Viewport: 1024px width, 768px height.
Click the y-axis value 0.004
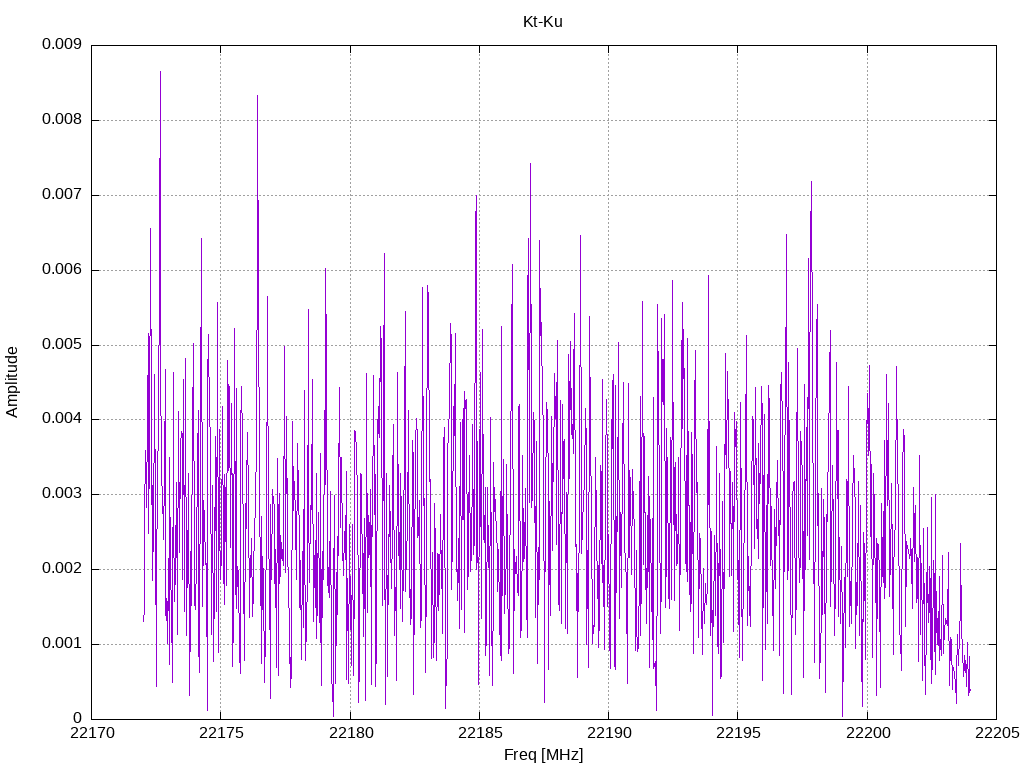[x=62, y=419]
